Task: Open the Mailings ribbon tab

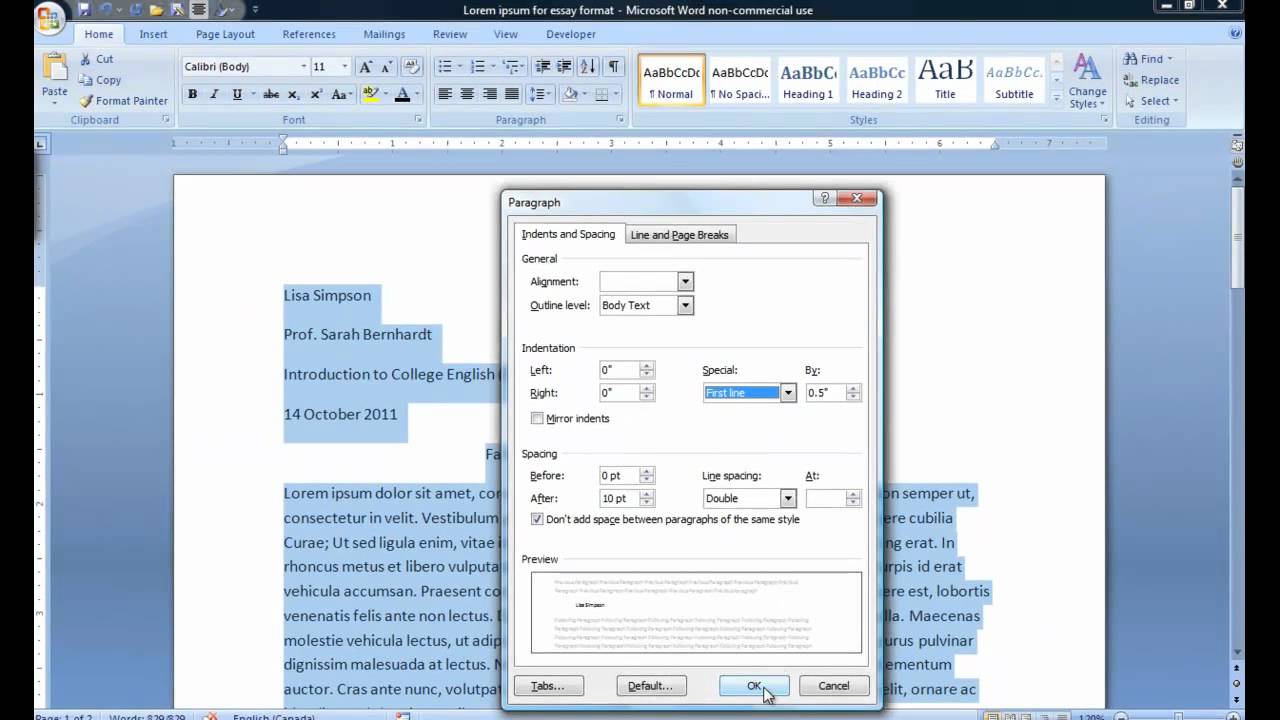Action: pyautogui.click(x=384, y=34)
